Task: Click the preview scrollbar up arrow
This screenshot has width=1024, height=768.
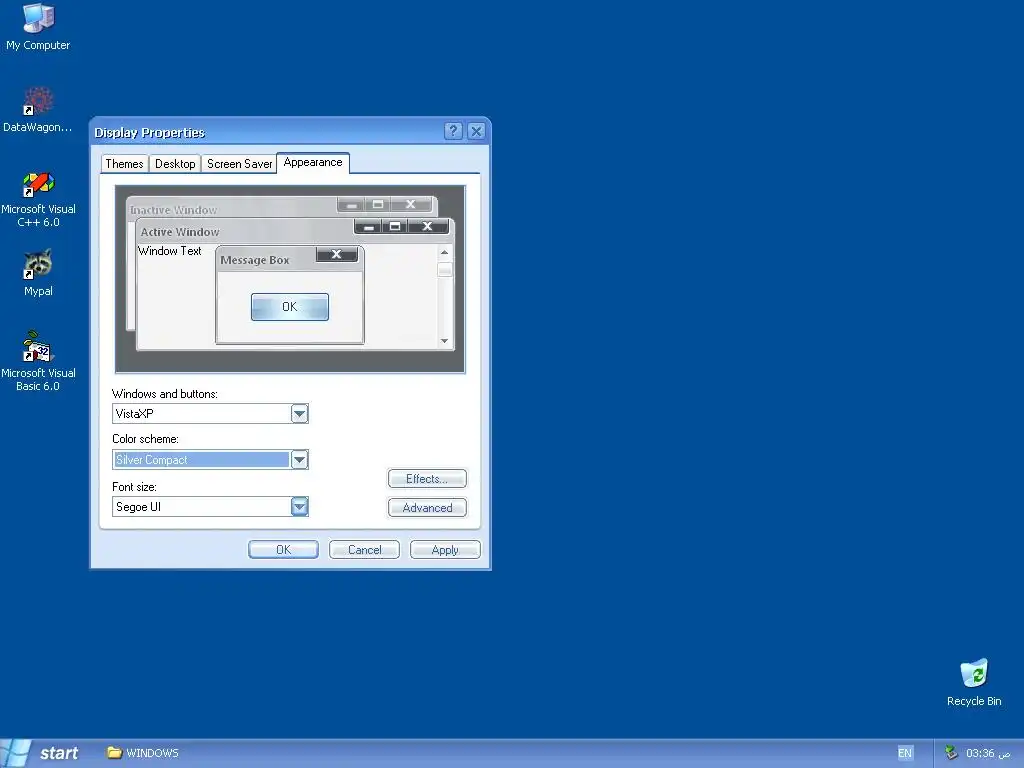Action: 445,252
